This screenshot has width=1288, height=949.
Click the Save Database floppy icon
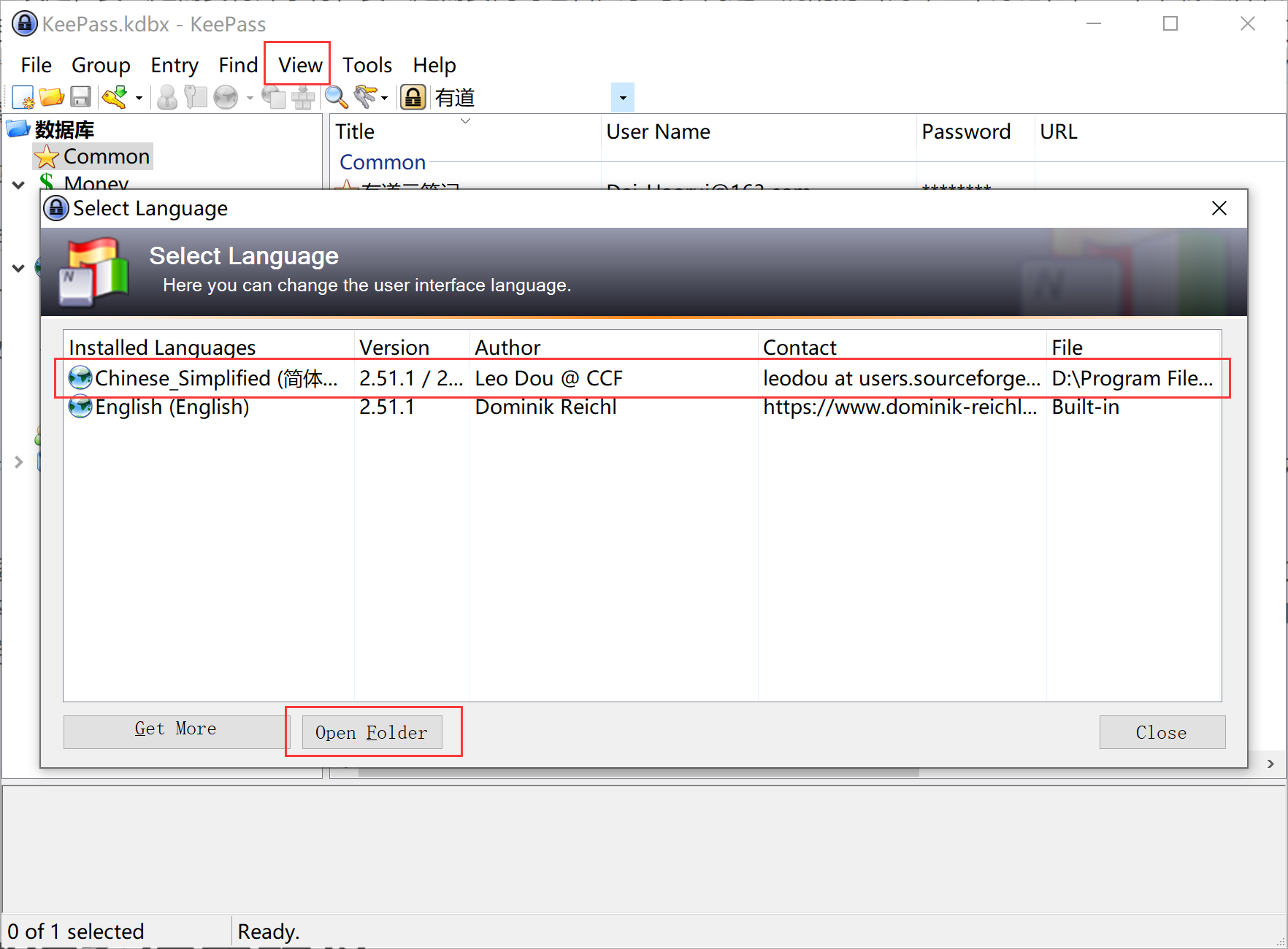[80, 97]
